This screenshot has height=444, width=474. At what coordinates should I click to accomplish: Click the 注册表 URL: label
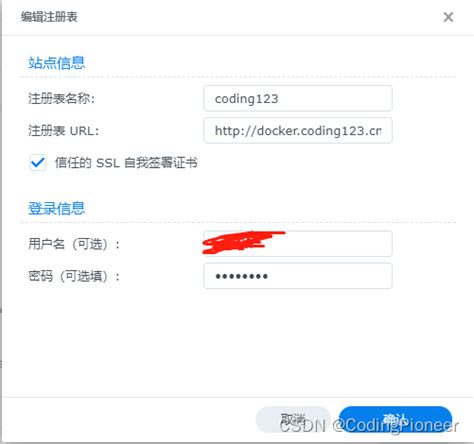(x=63, y=131)
